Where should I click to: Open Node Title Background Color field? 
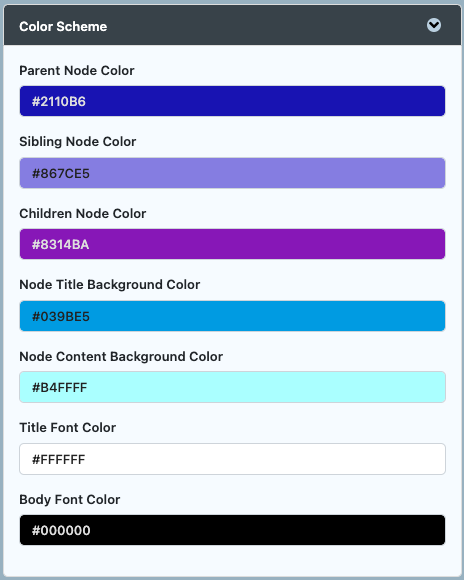tap(232, 316)
